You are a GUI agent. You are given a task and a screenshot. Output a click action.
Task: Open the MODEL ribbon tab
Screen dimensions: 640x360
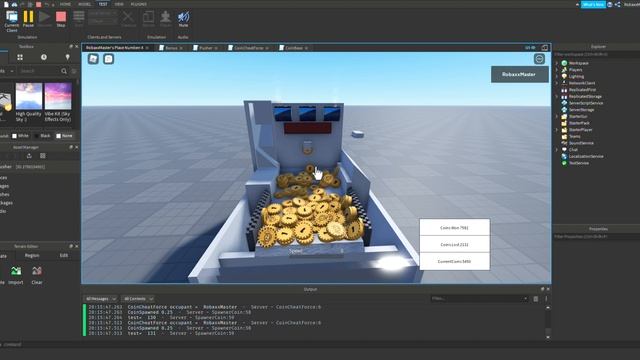tap(84, 4)
